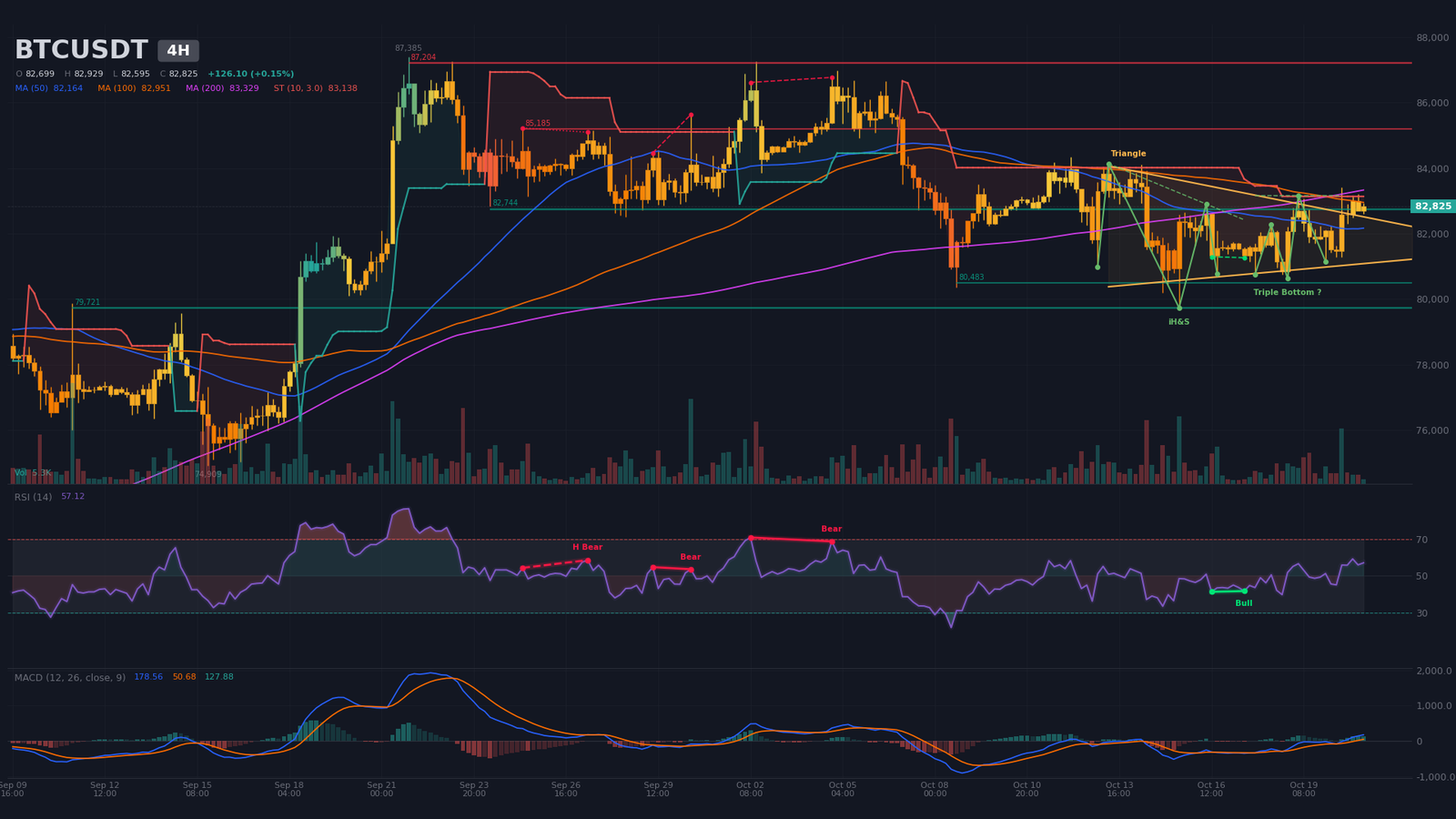Click the Oct 13 16:00 time label
Viewport: 1456px width, 819px height.
[x=1119, y=789]
